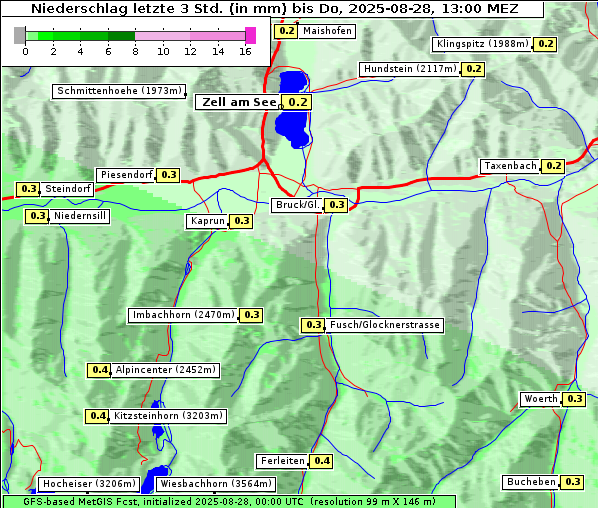The height and width of the screenshot is (508, 598).
Task: Click the Bruck/Gl. station label
Action: [297, 205]
